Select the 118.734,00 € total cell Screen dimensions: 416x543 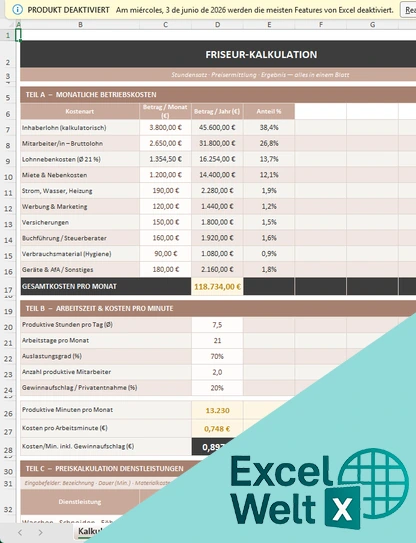(x=217, y=286)
